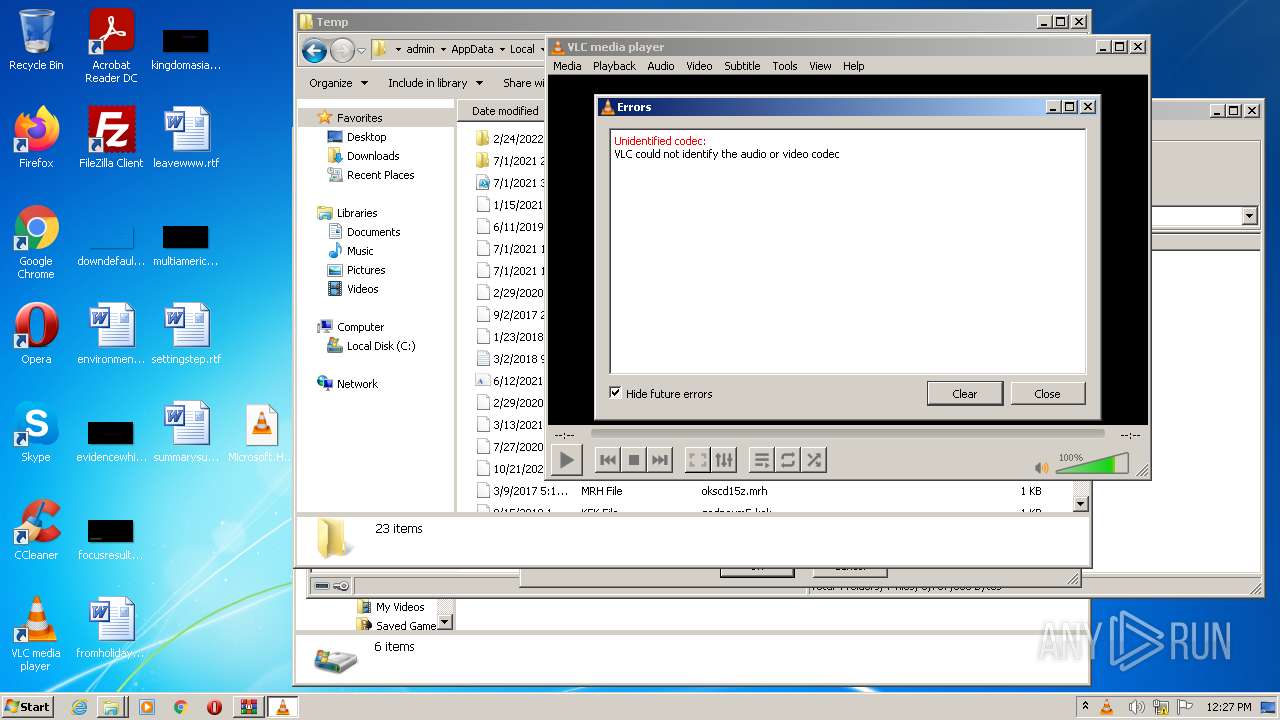Viewport: 1280px width, 720px height.
Task: Open the VLC Subtitle menu
Action: (742, 66)
